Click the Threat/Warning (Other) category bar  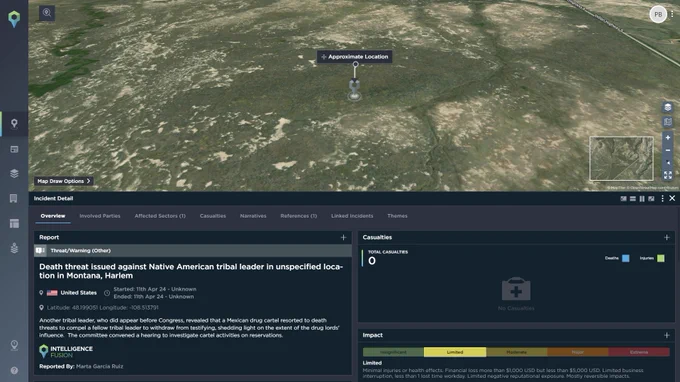193,251
